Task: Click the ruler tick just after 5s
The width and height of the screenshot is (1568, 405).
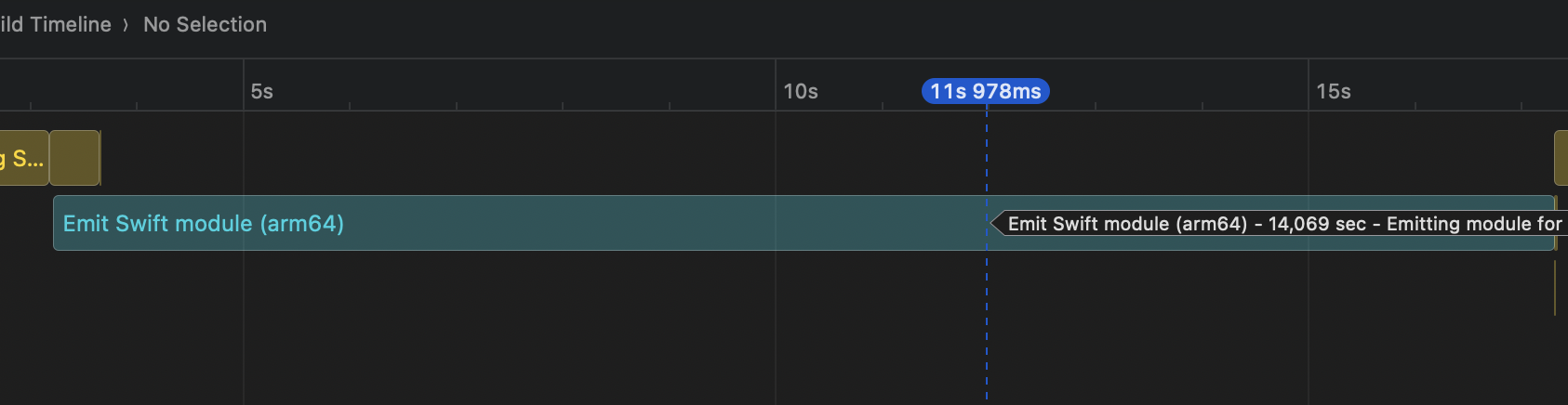Action: click(x=350, y=106)
